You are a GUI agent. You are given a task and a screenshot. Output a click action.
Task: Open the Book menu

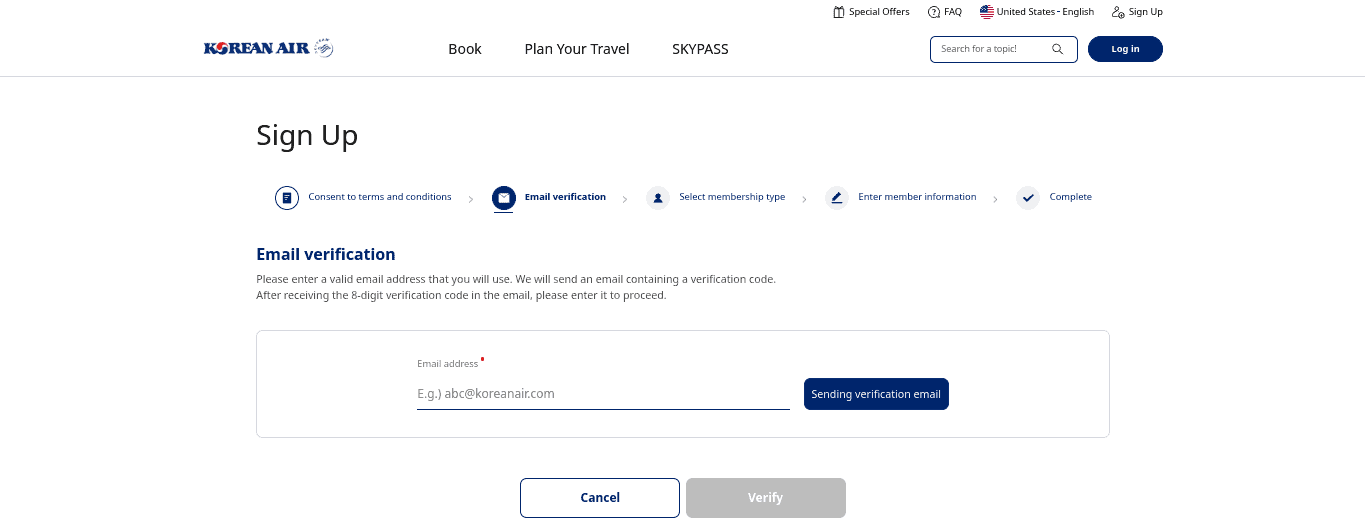tap(465, 49)
